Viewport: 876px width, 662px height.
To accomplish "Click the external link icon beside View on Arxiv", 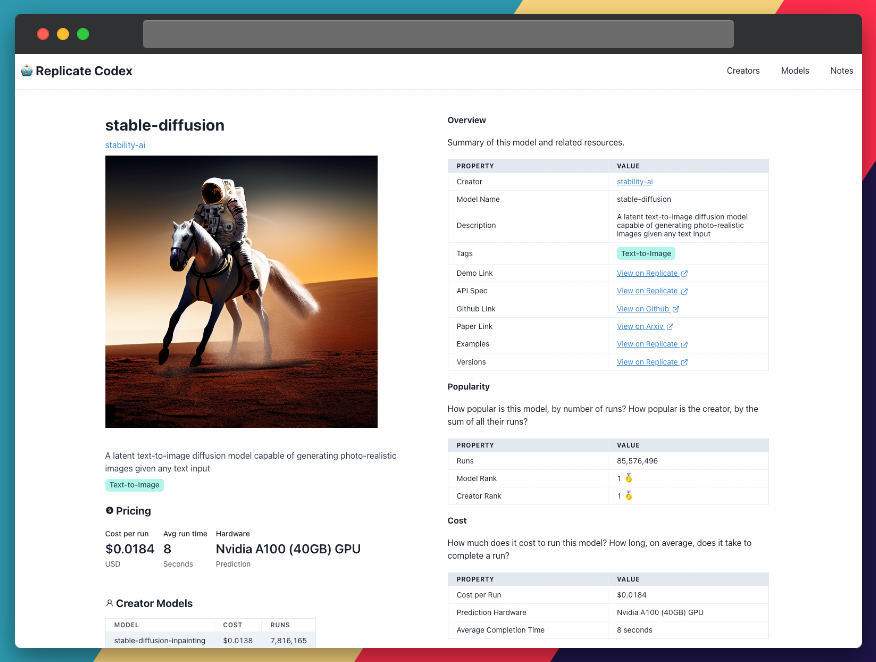I will 670,327.
